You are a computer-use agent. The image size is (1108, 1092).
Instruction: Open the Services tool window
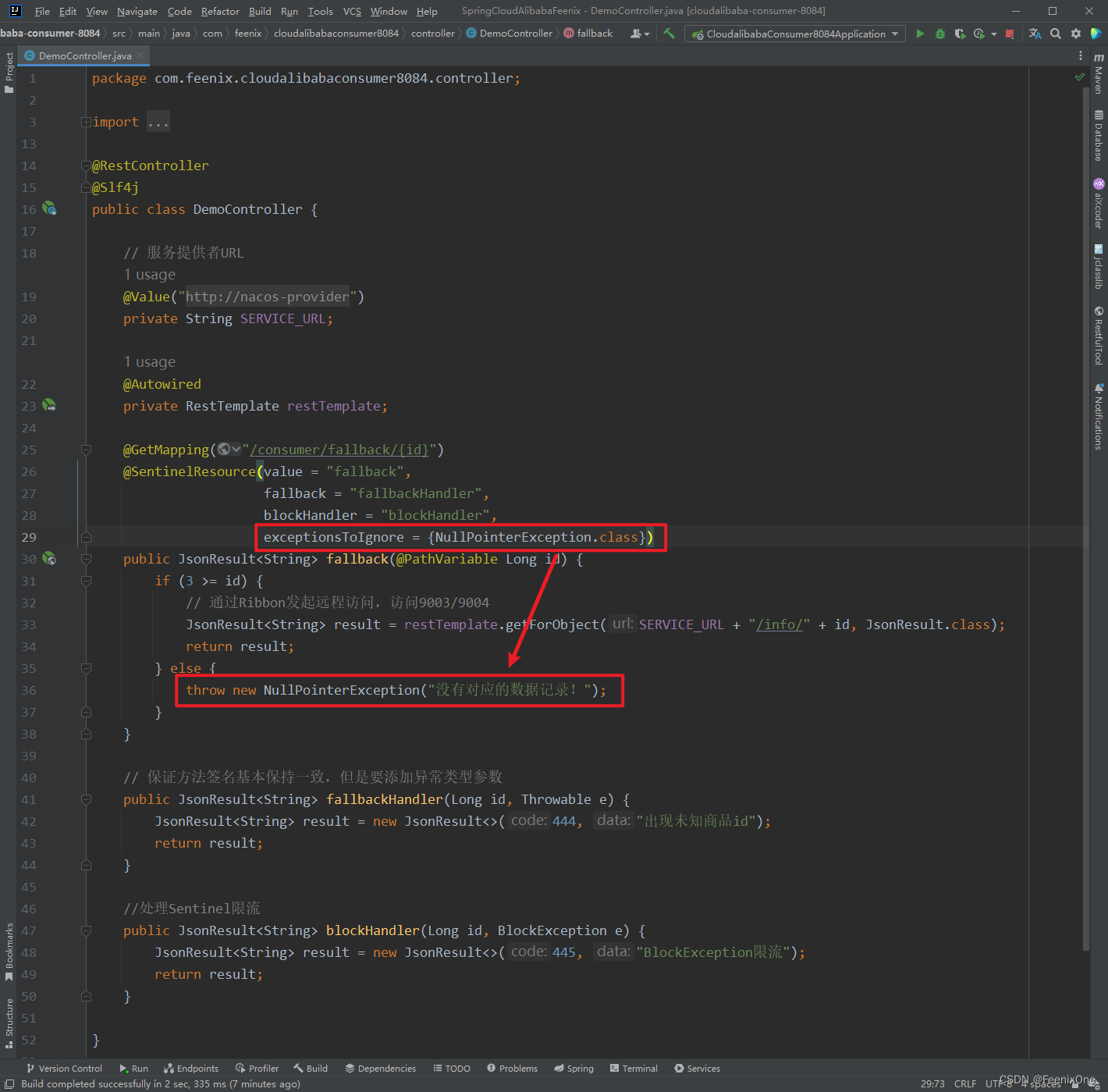pos(697,1069)
